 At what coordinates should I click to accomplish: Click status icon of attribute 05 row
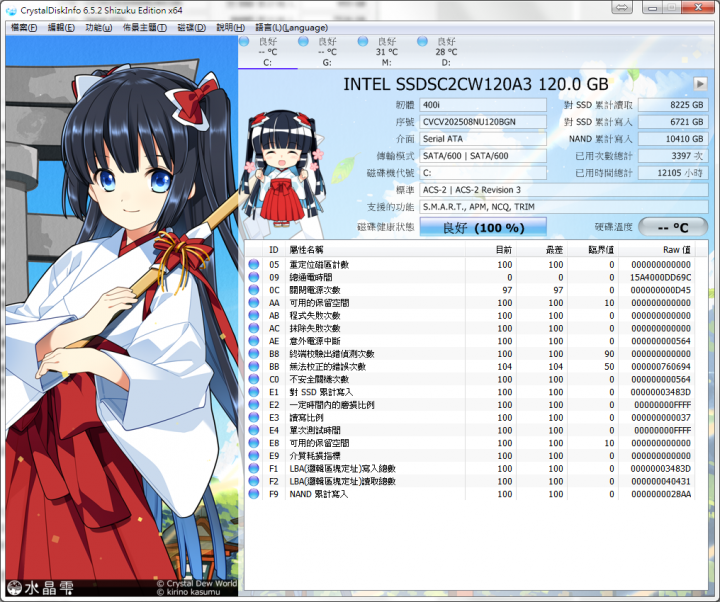pyautogui.click(x=253, y=264)
